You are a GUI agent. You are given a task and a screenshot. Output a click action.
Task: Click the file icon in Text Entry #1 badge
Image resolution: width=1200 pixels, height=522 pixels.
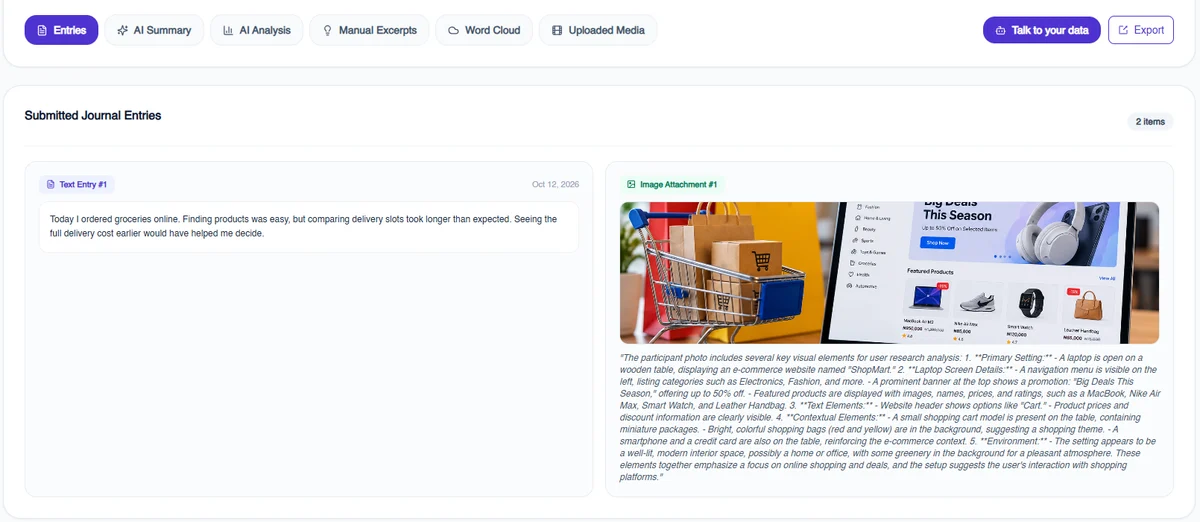pyautogui.click(x=51, y=185)
